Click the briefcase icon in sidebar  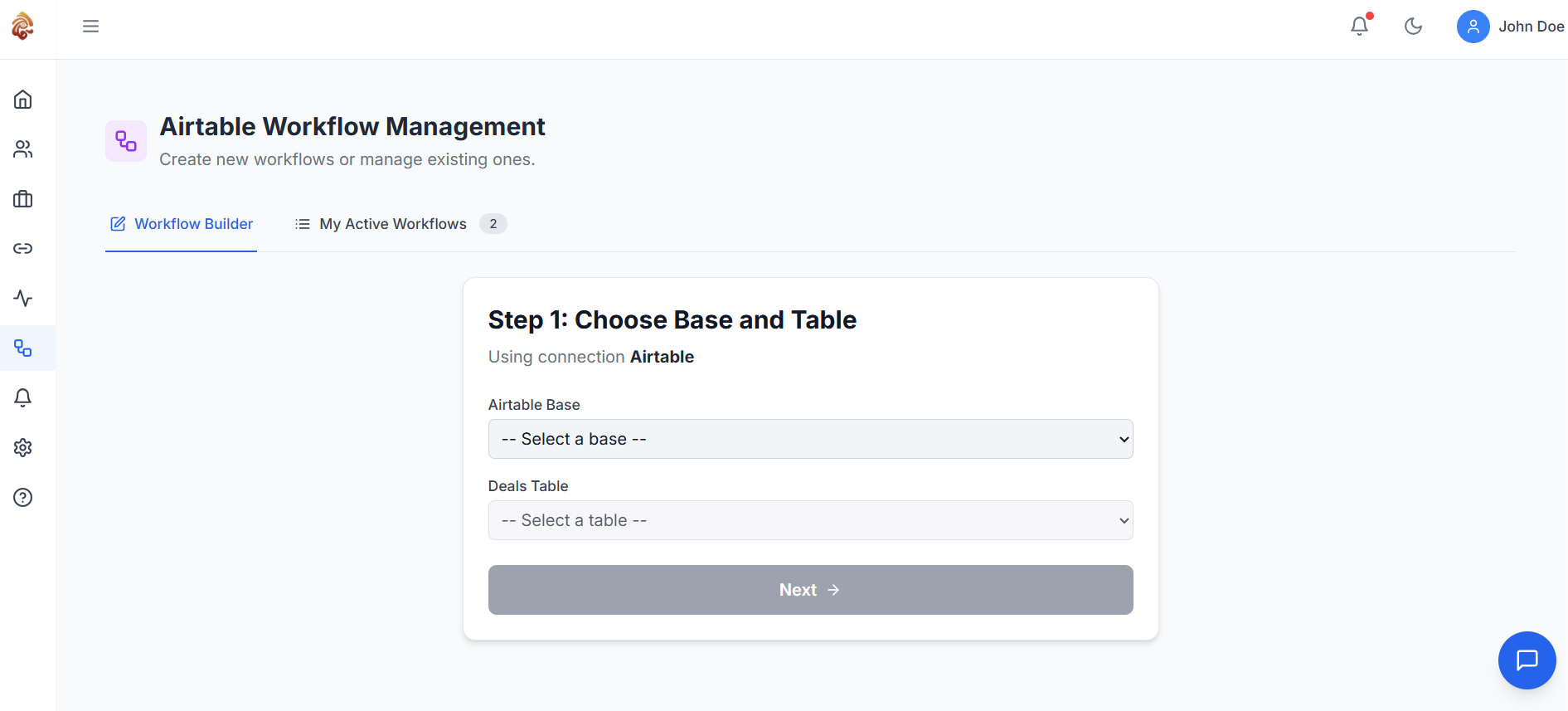[x=23, y=199]
